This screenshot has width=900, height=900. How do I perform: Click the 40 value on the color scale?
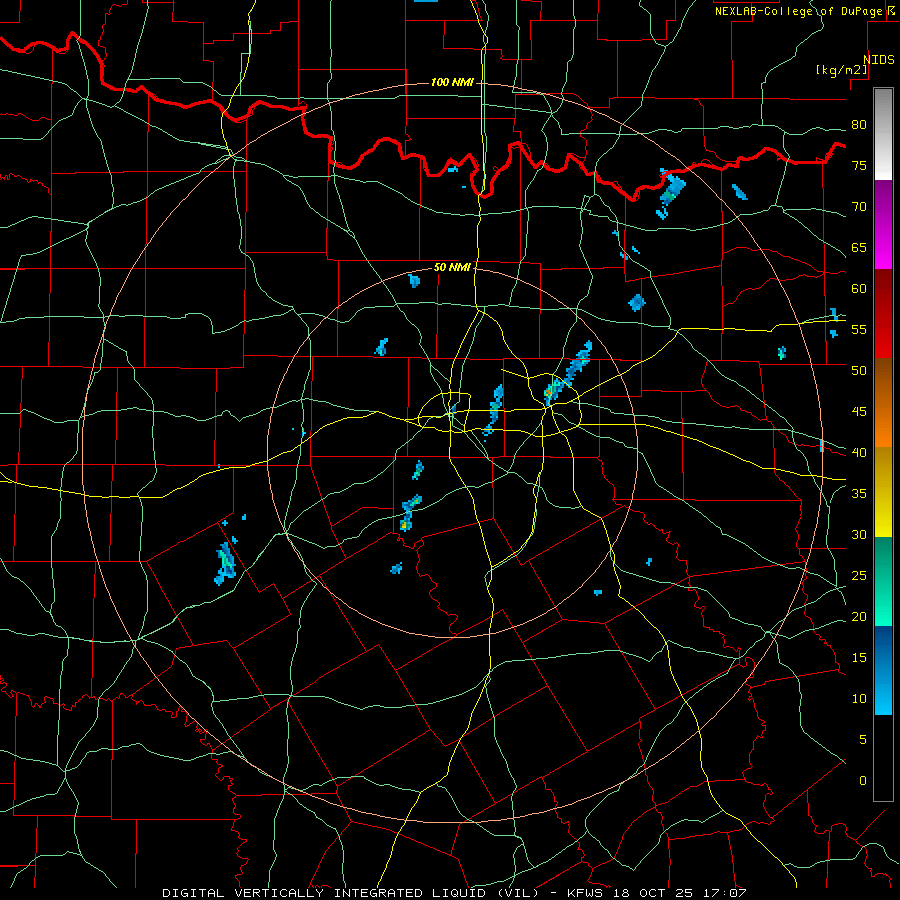(859, 452)
